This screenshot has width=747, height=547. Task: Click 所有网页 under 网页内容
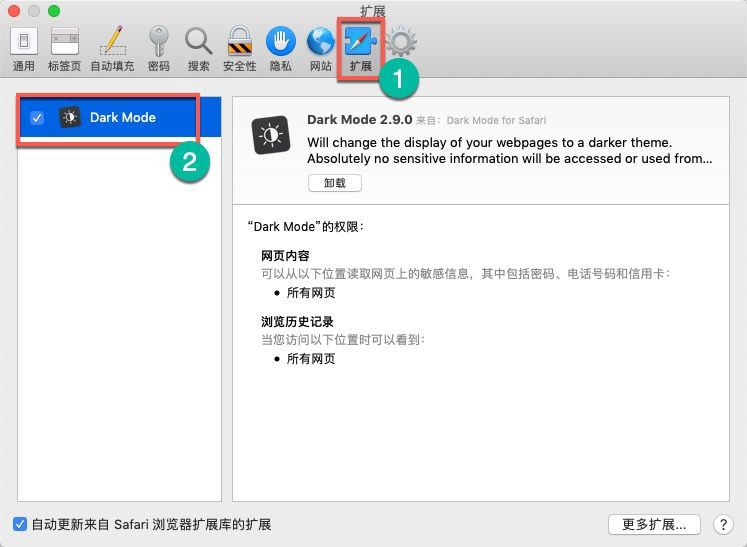tap(311, 293)
